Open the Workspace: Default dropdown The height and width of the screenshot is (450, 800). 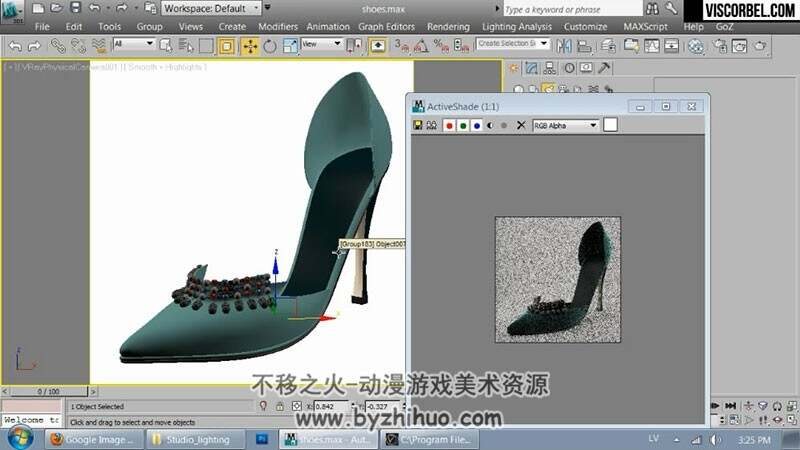click(x=211, y=8)
